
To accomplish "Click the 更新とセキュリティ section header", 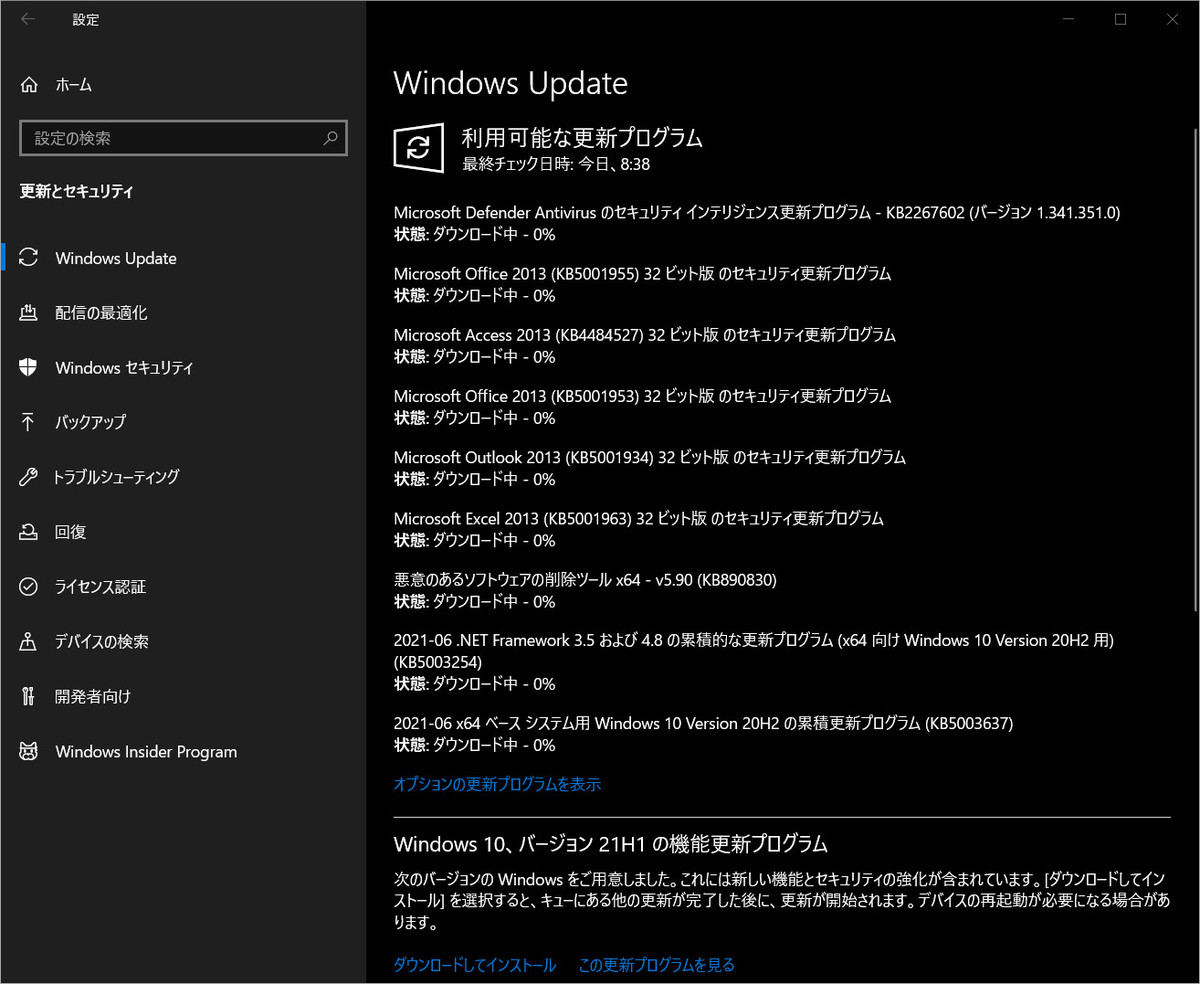I will (77, 191).
